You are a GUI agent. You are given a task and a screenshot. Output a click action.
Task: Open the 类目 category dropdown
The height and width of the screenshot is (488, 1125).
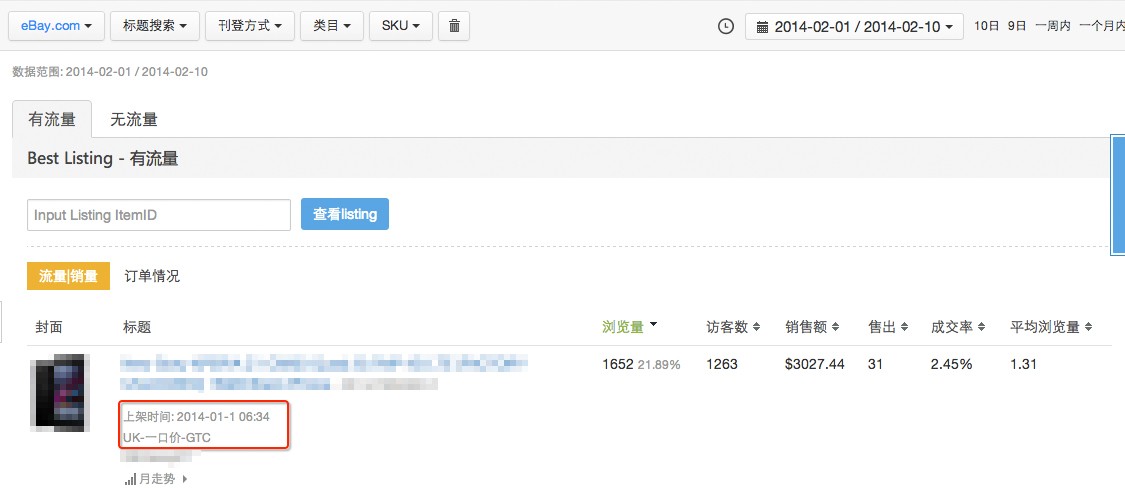332,26
